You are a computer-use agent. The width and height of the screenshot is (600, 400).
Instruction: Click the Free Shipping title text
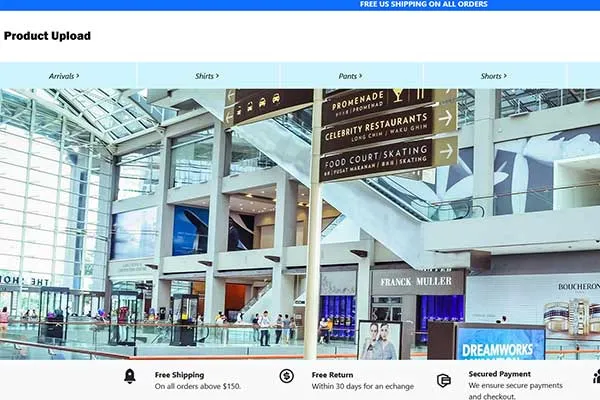(x=180, y=375)
